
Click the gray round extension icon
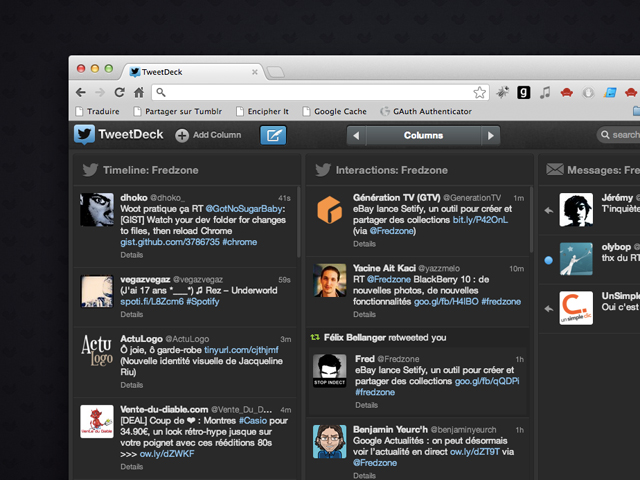pyautogui.click(x=588, y=93)
